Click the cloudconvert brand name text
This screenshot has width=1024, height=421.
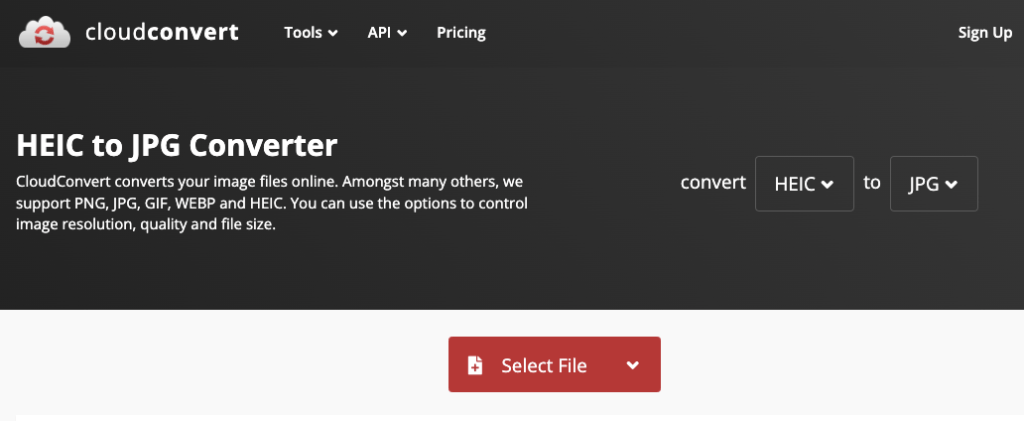pyautogui.click(x=162, y=32)
